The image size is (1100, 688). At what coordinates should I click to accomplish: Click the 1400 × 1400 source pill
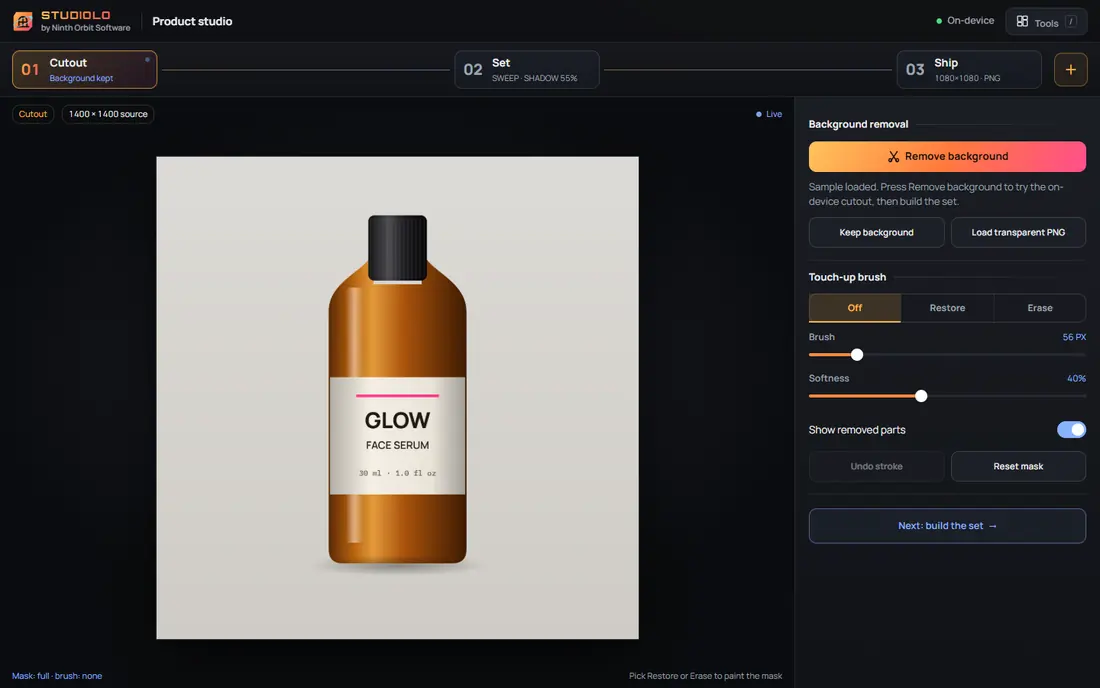[108, 114]
